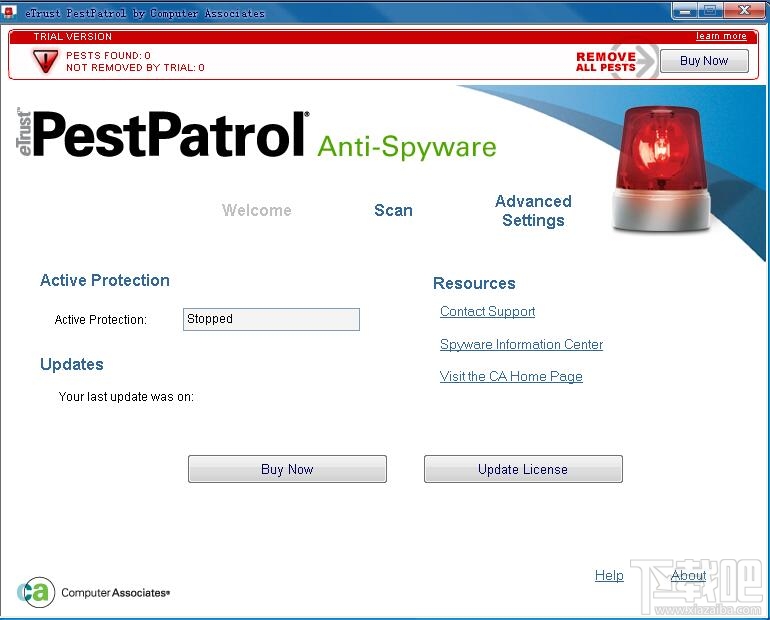This screenshot has width=770, height=620.
Task: Click the CA Computer Associates logo
Action: (93, 592)
